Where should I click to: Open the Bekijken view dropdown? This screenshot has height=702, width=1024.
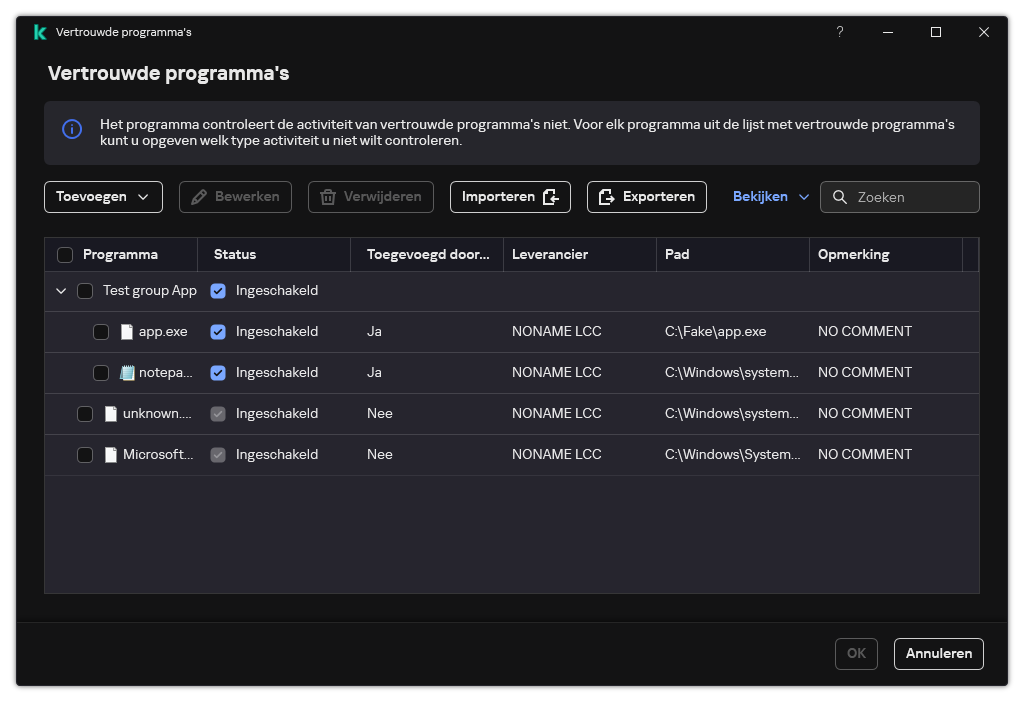(771, 197)
